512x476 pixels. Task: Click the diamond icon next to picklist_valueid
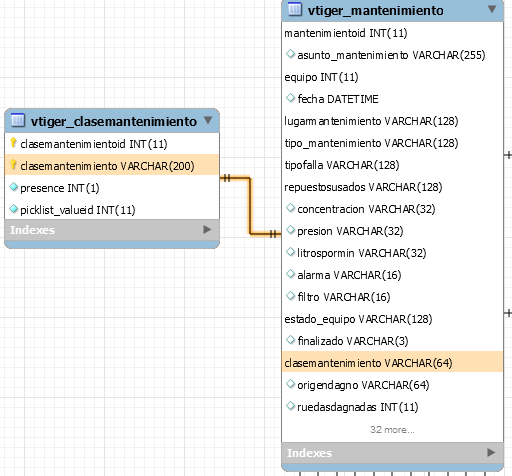click(13, 209)
